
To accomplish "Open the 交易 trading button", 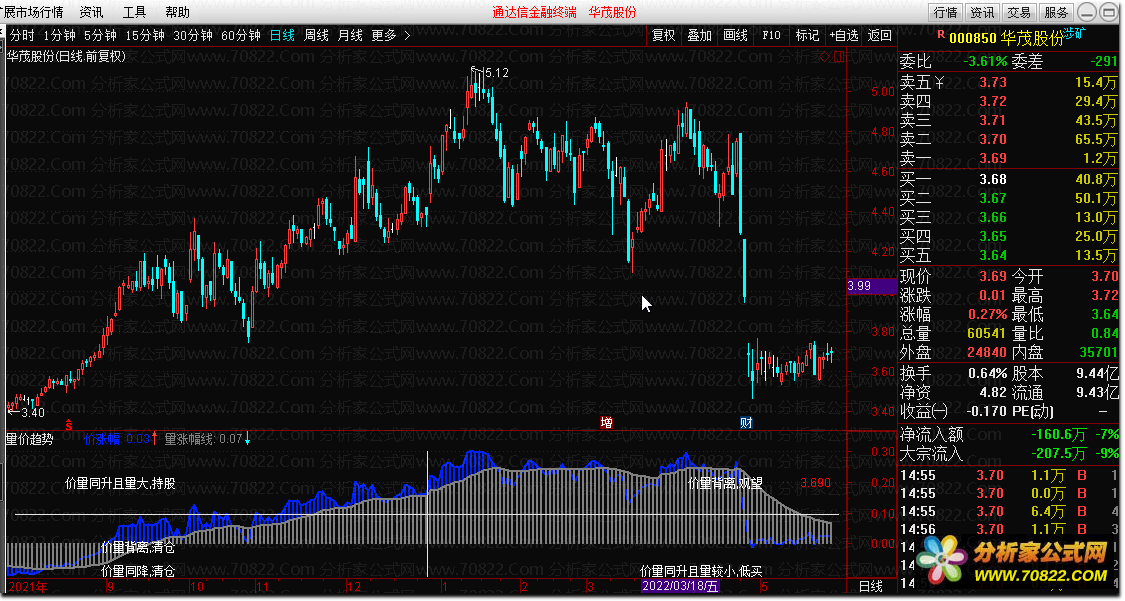I will (x=1019, y=12).
